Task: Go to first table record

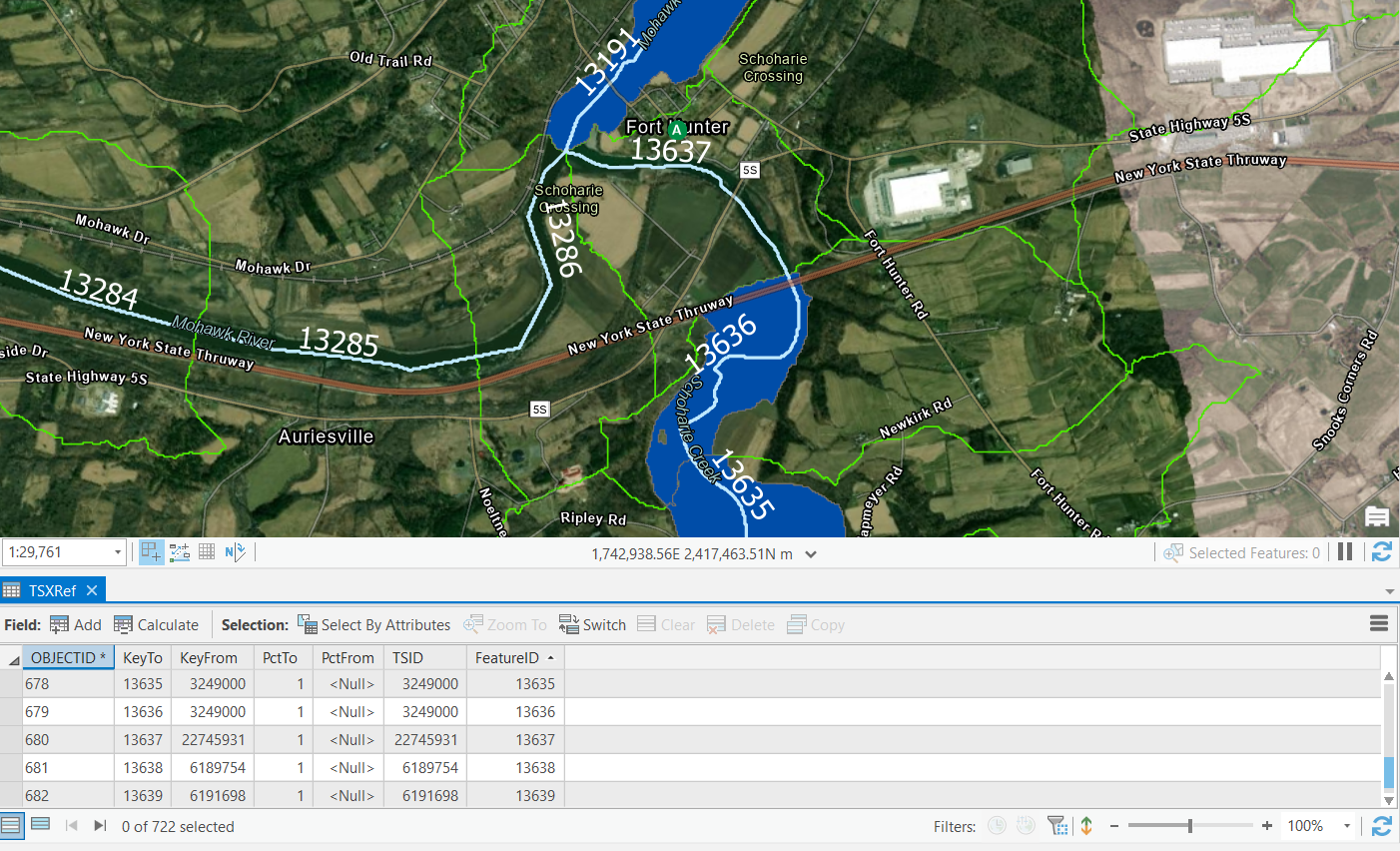Action: [x=71, y=826]
